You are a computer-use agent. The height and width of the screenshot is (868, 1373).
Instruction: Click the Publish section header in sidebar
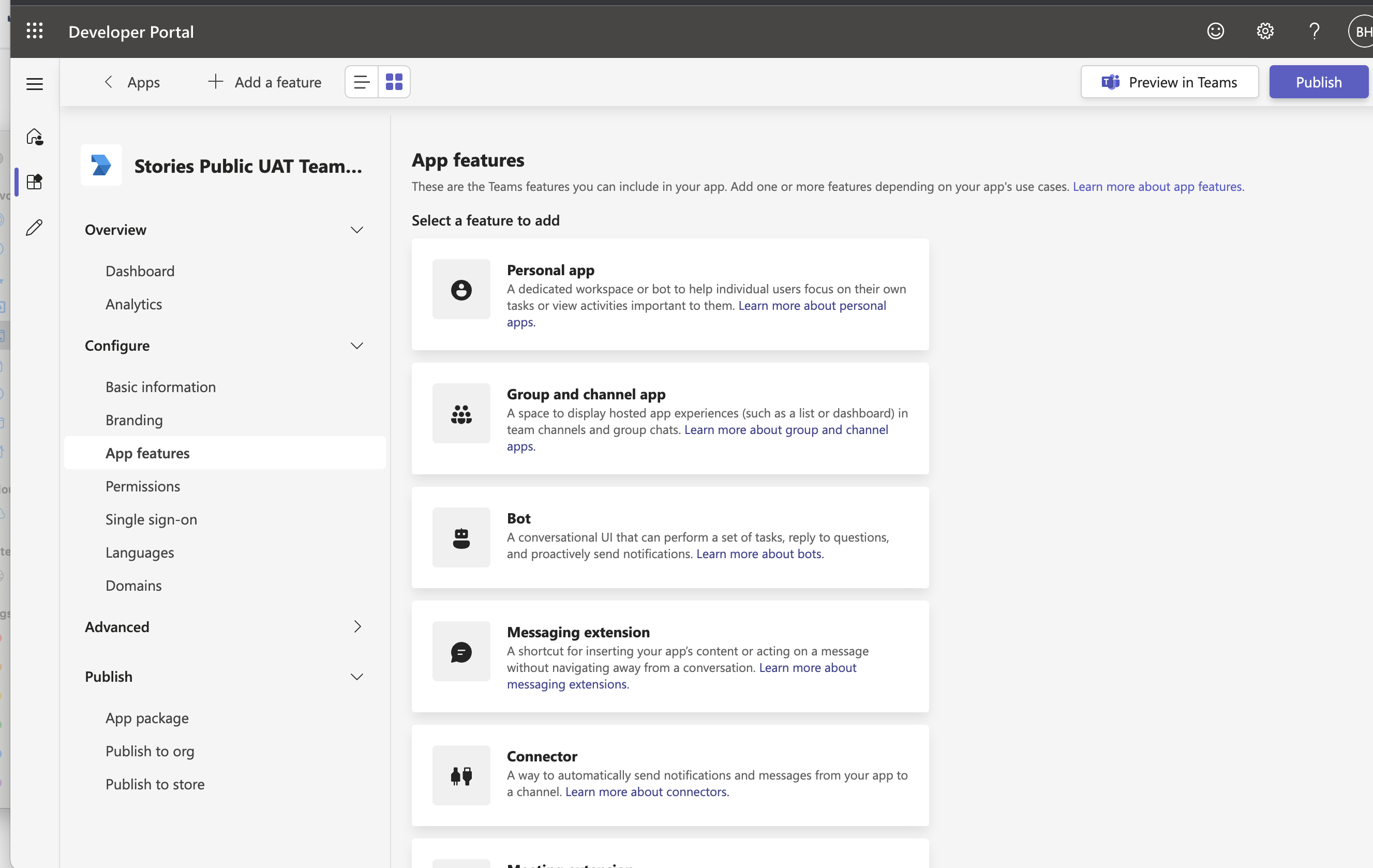point(108,677)
